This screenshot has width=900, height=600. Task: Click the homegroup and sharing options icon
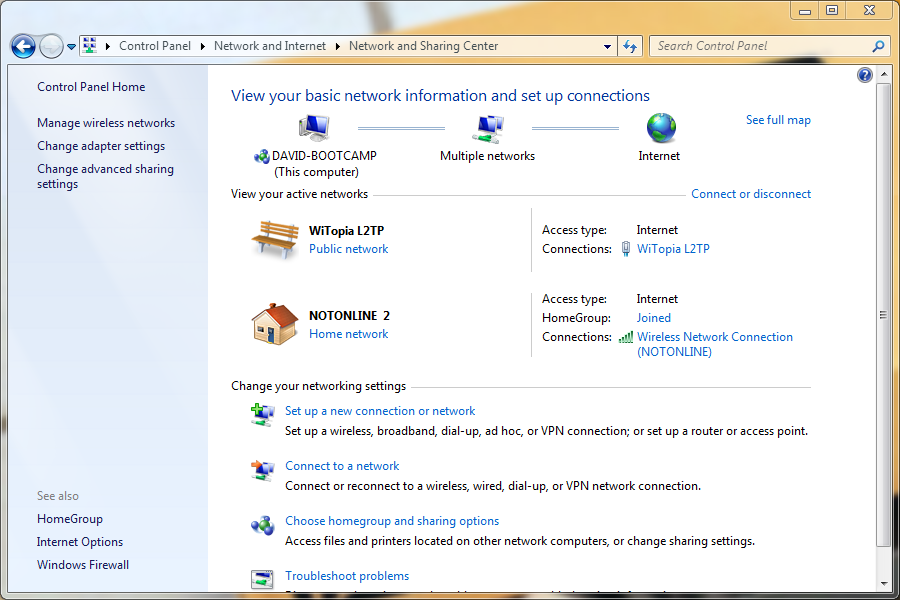262,525
